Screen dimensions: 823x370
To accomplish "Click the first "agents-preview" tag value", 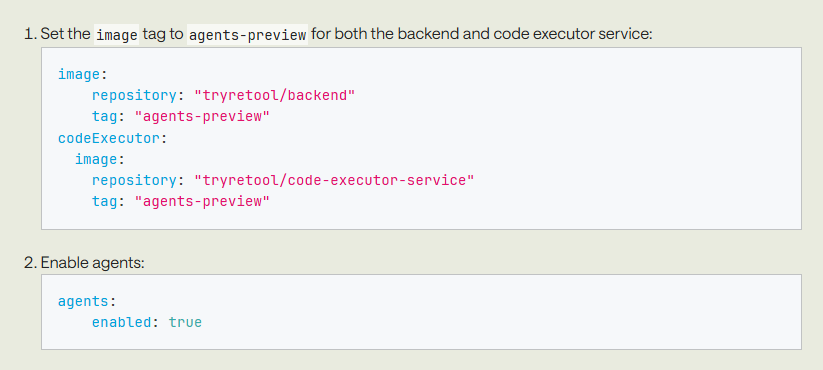I will (202, 117).
